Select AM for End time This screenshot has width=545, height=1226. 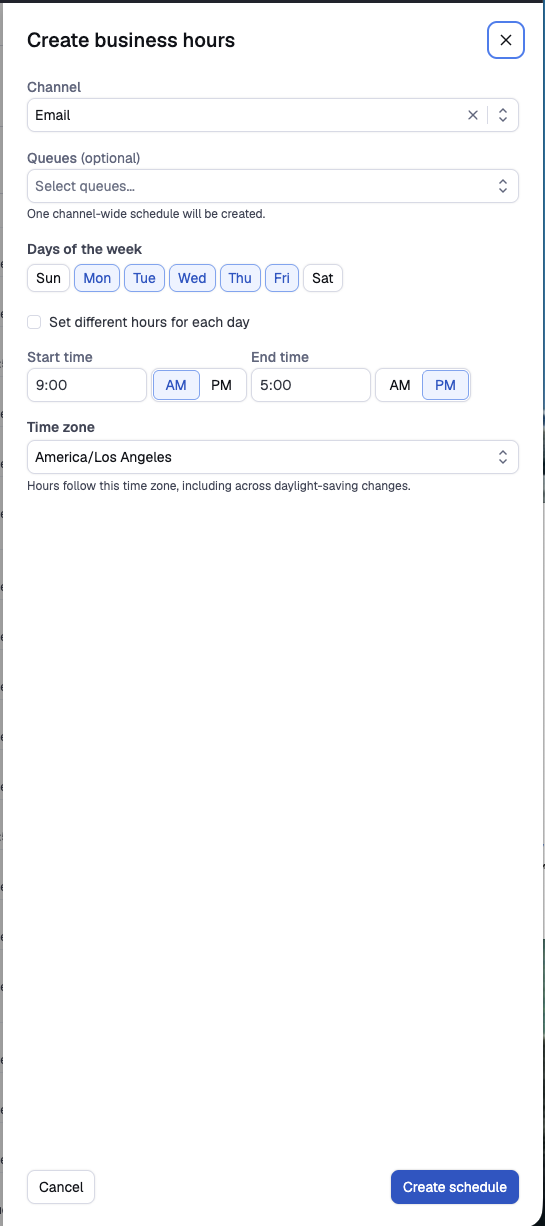(x=400, y=385)
